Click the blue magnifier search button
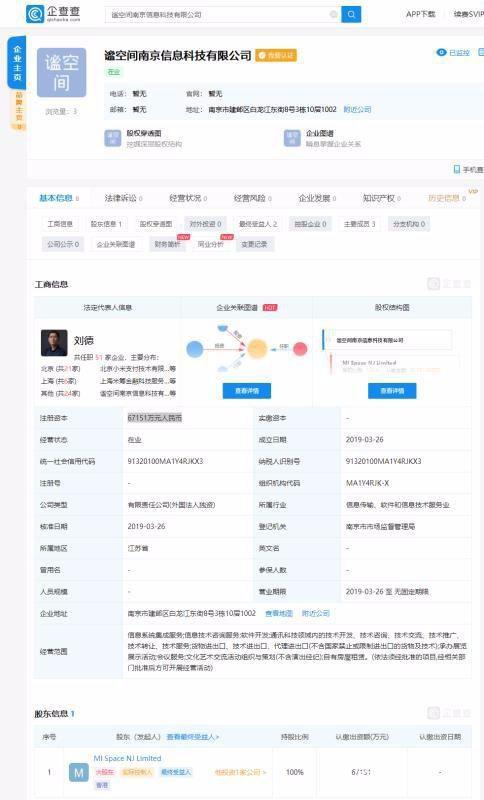 pyautogui.click(x=351, y=14)
